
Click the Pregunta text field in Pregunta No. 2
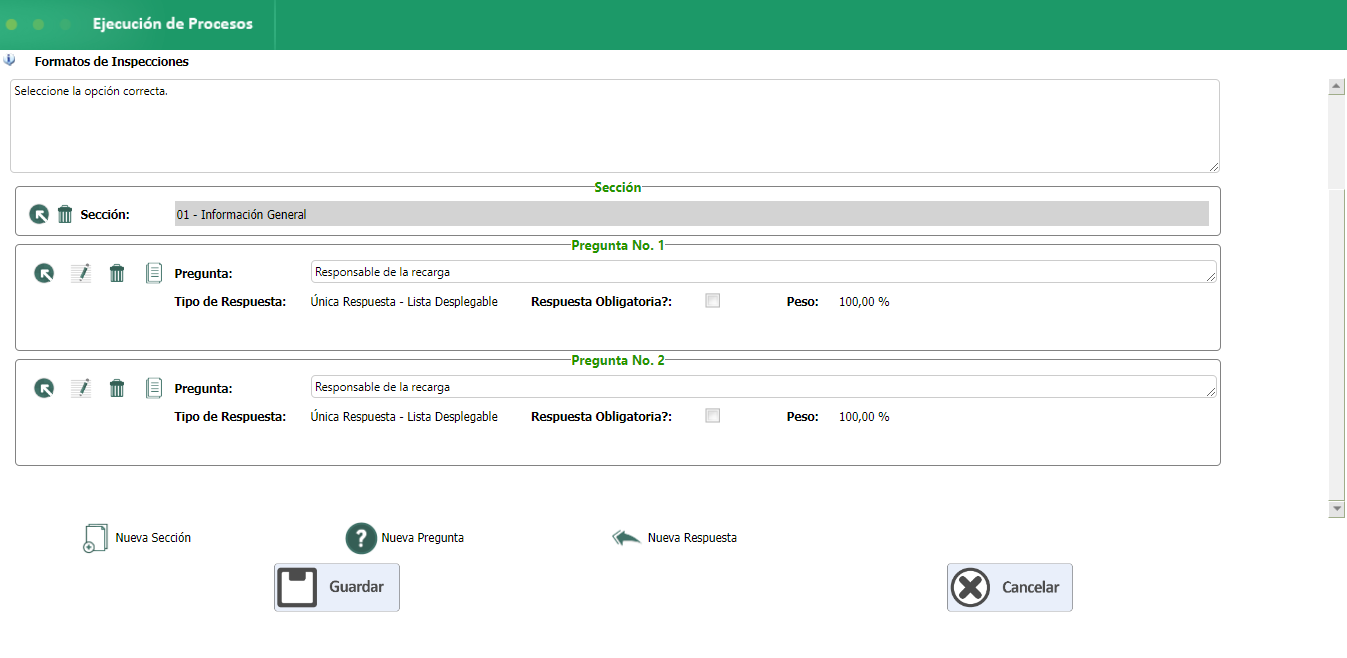tap(764, 387)
